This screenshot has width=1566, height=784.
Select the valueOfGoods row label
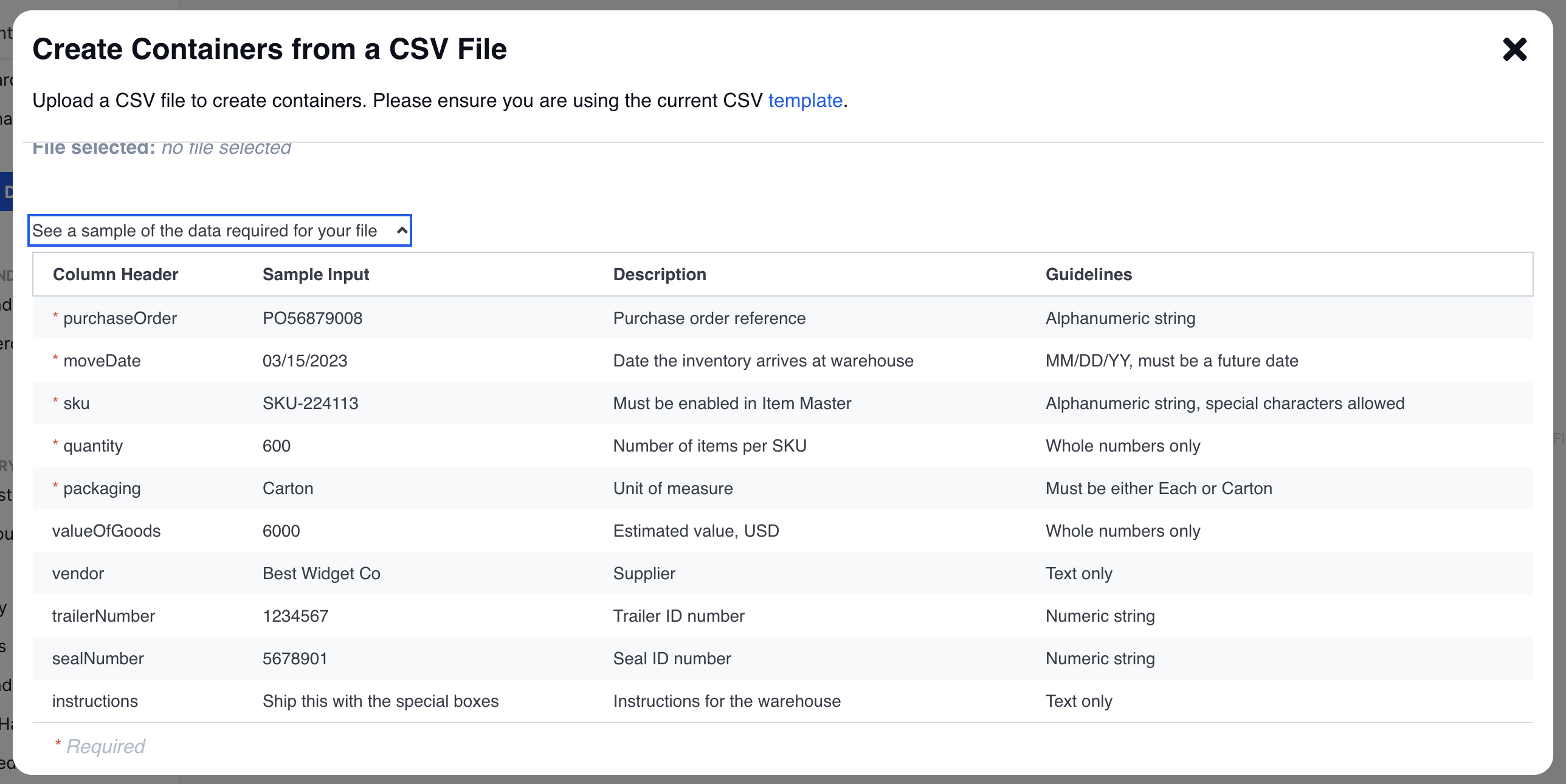click(106, 531)
